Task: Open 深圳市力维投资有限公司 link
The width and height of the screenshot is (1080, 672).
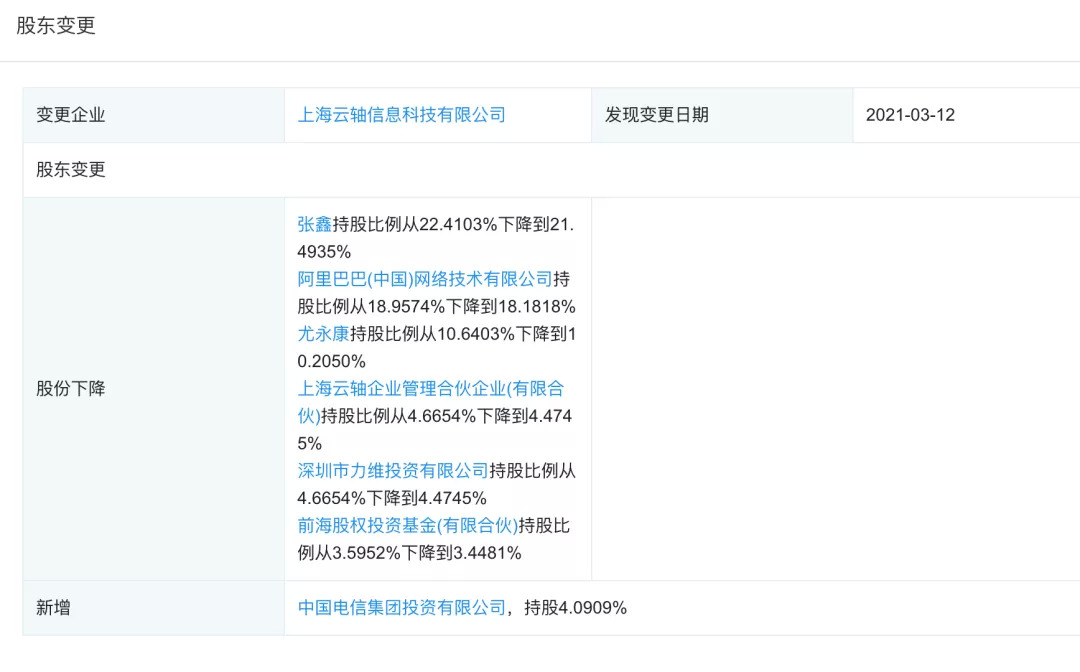Action: [393, 471]
